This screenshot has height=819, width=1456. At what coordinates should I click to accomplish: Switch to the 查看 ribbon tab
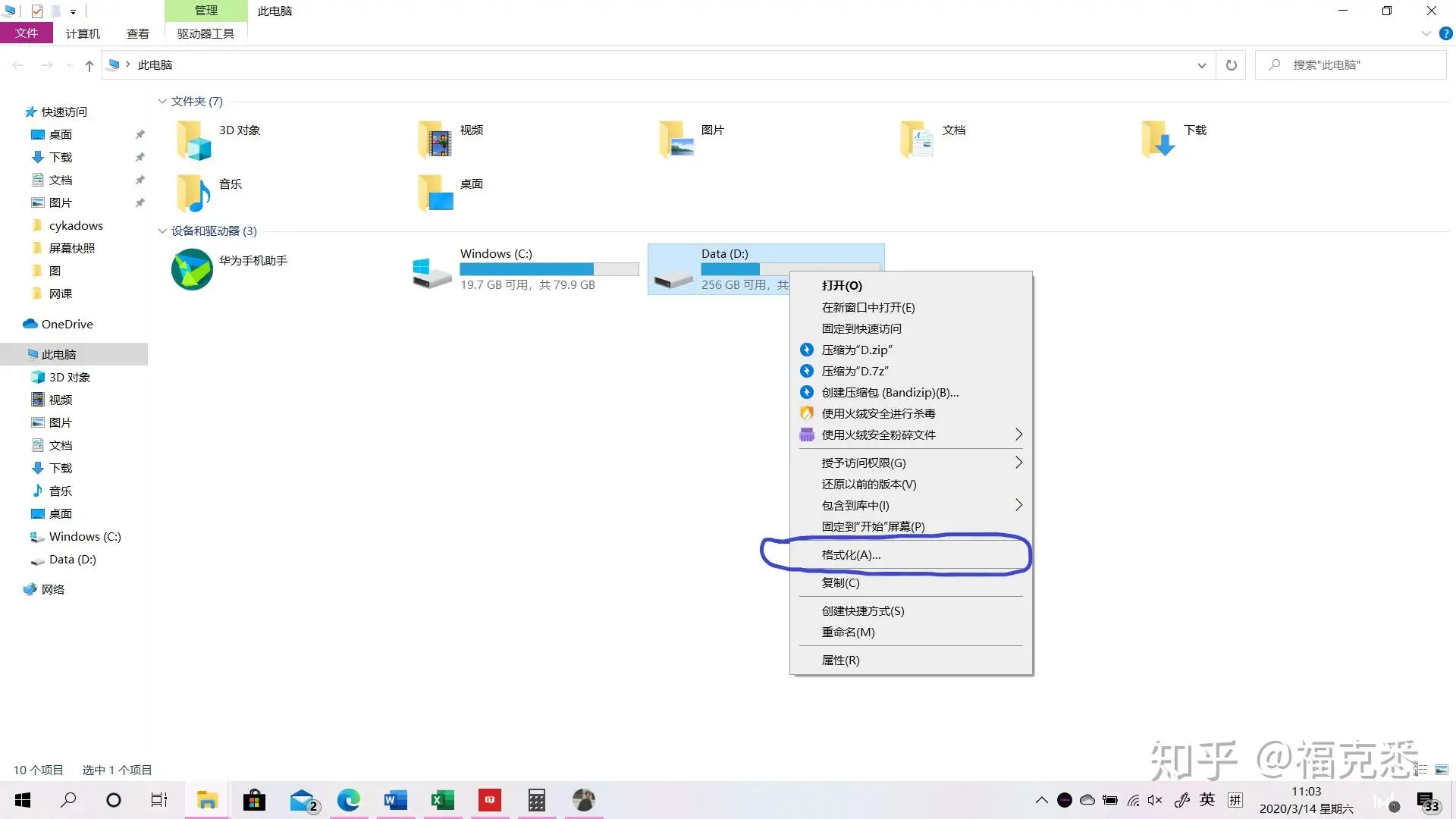click(137, 33)
